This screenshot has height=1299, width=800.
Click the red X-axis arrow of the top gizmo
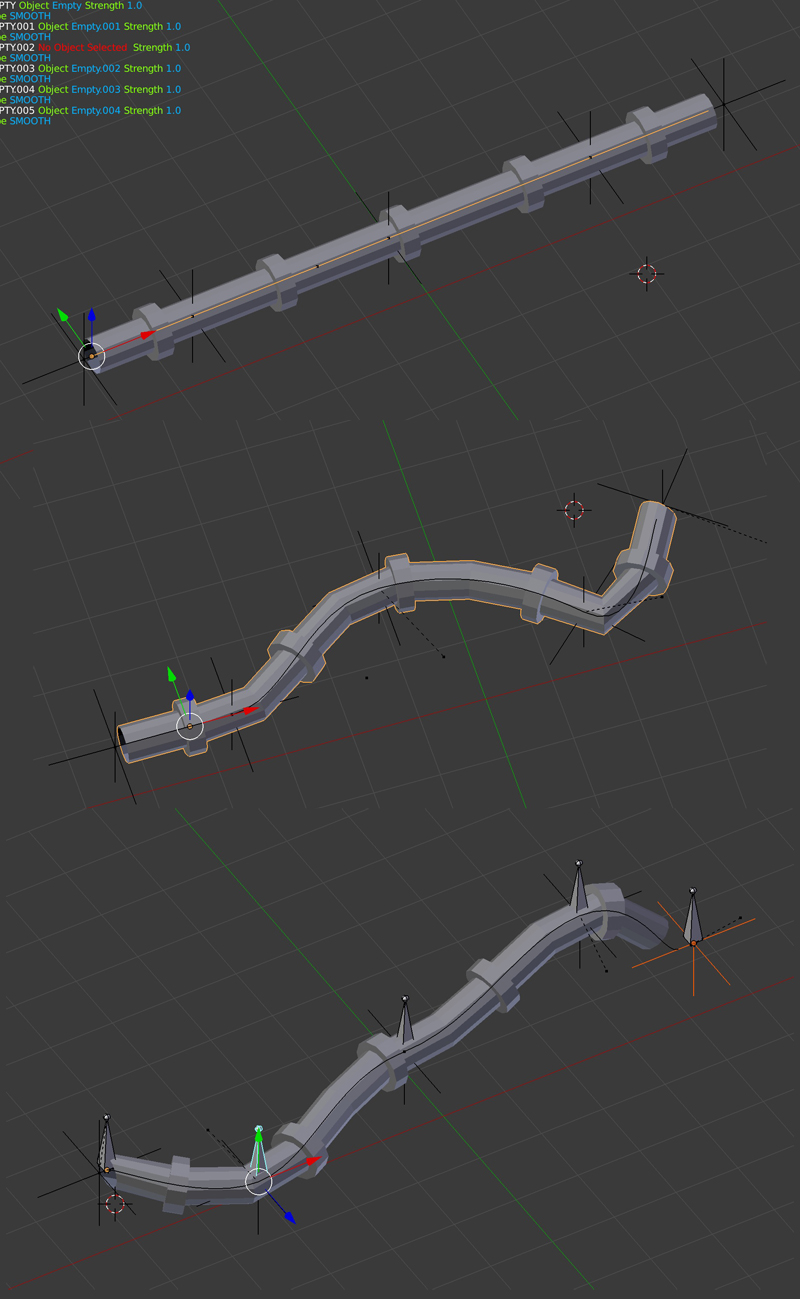(148, 335)
